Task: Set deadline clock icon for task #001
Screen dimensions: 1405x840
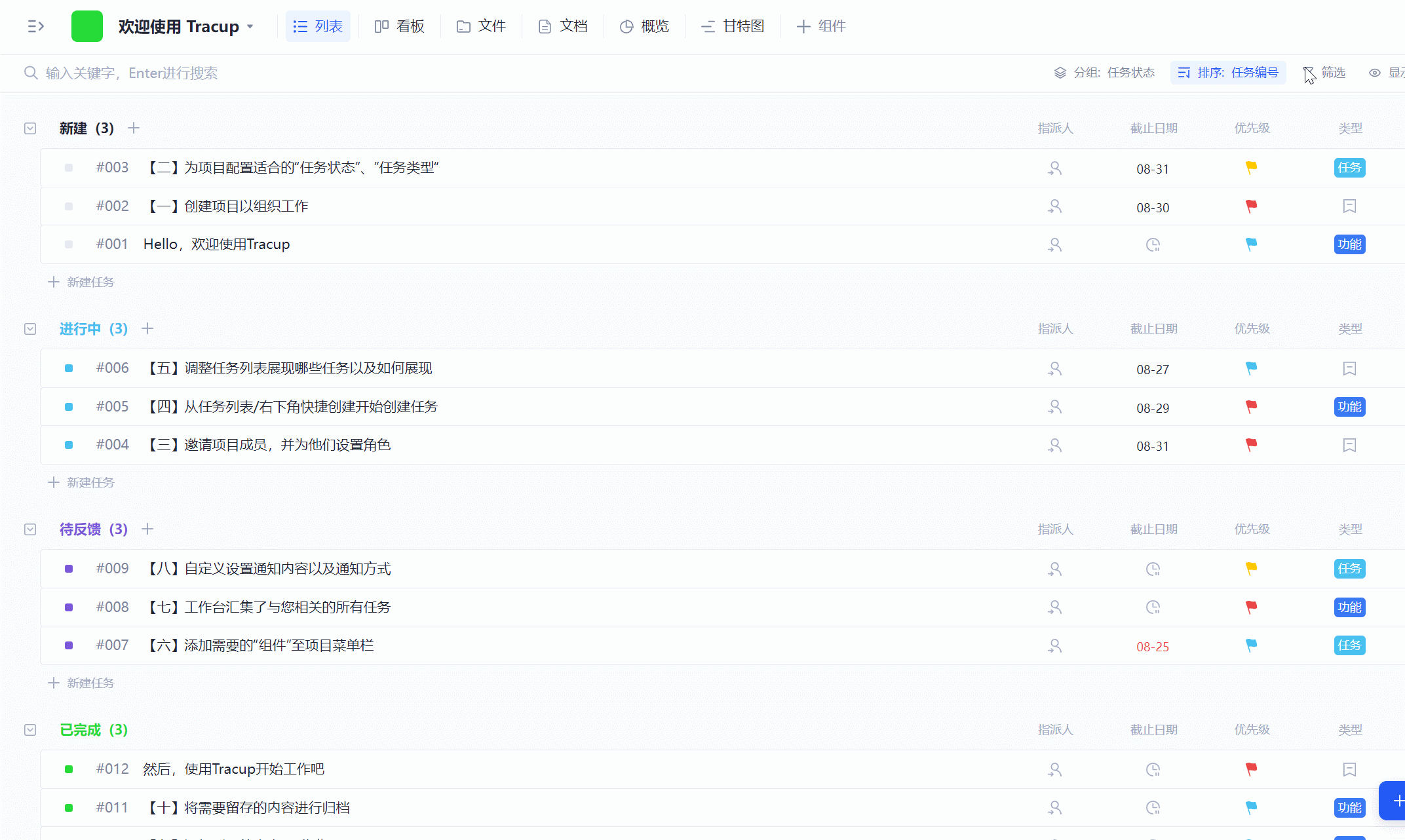Action: click(x=1153, y=245)
